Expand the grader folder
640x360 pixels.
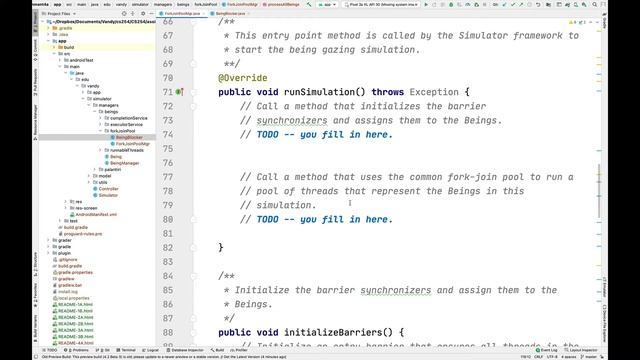coord(49,240)
